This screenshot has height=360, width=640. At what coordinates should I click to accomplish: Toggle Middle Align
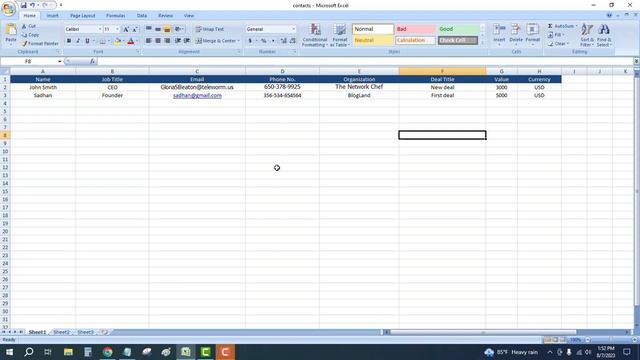[x=158, y=29]
